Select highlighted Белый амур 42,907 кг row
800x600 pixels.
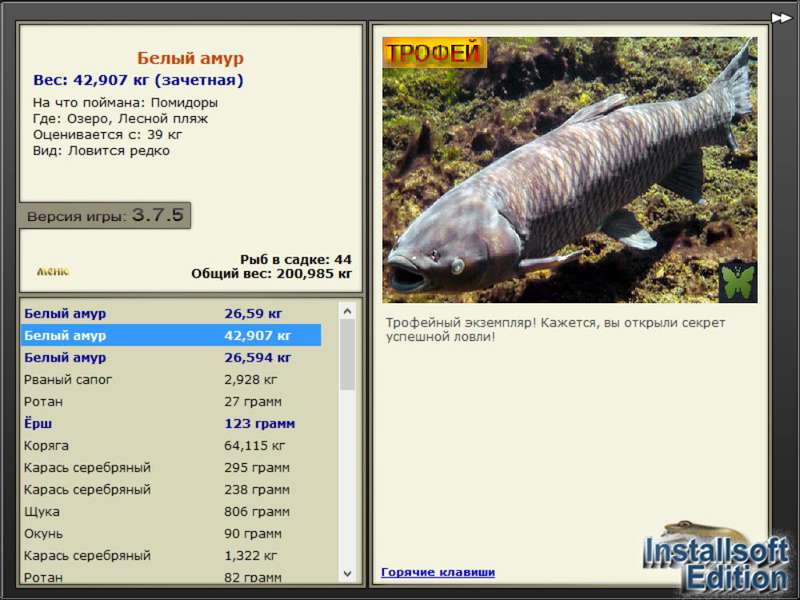[x=171, y=335]
